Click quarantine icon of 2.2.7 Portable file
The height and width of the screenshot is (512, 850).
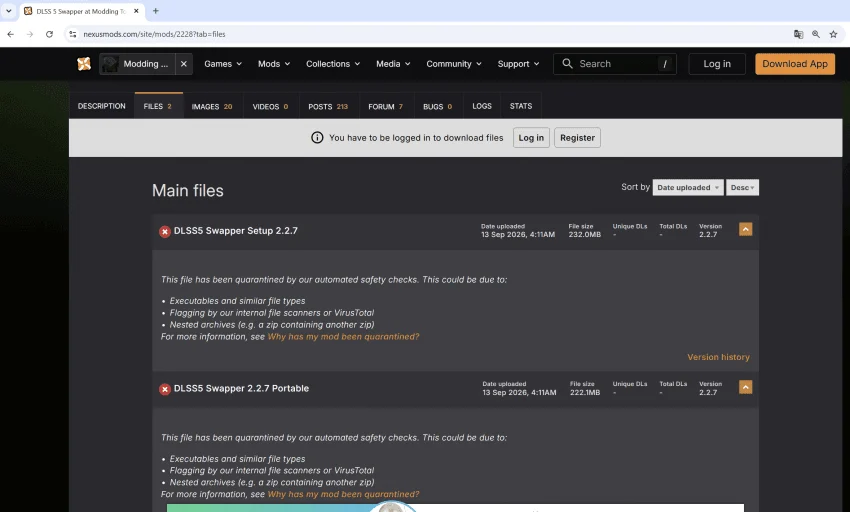pos(165,389)
